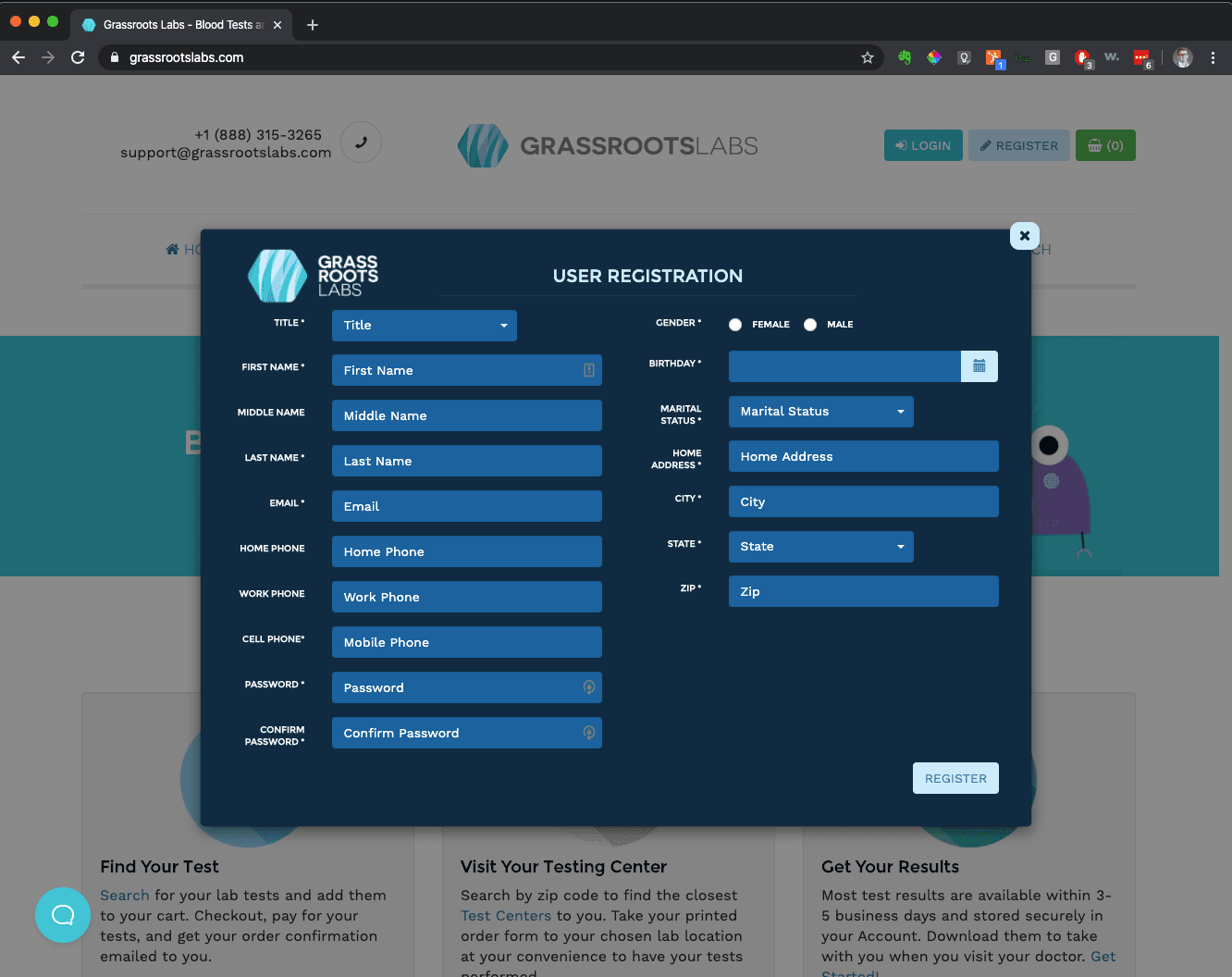
Task: Focus the Home Address text field
Action: pos(863,456)
